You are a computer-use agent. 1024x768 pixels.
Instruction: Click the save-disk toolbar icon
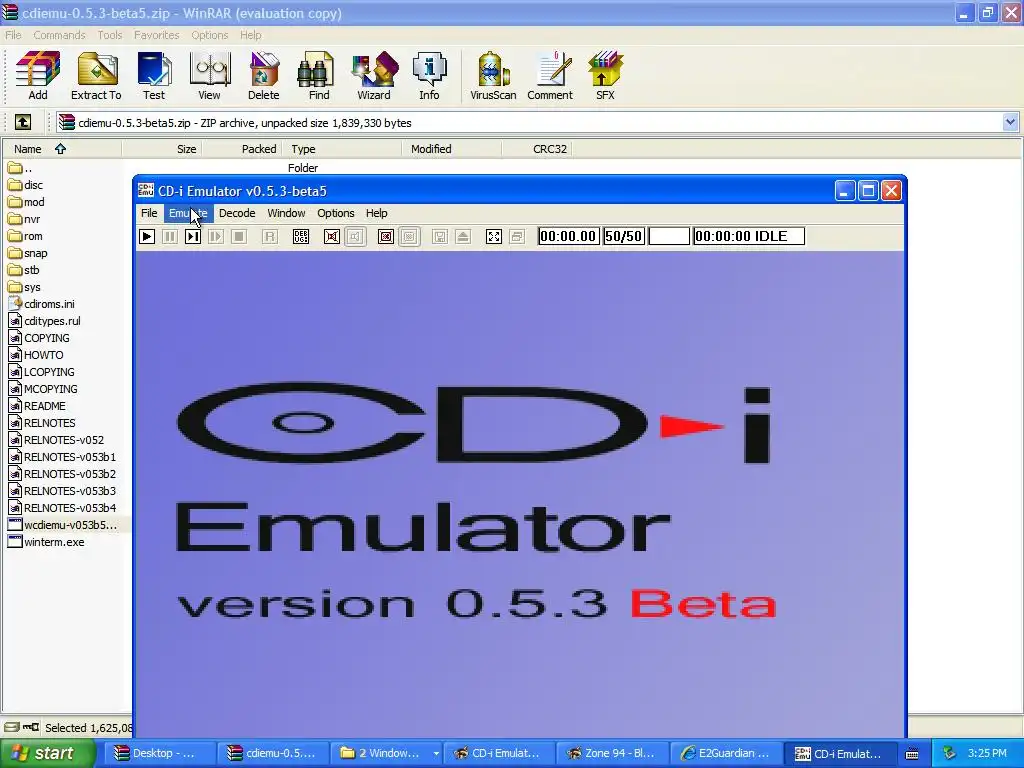440,236
